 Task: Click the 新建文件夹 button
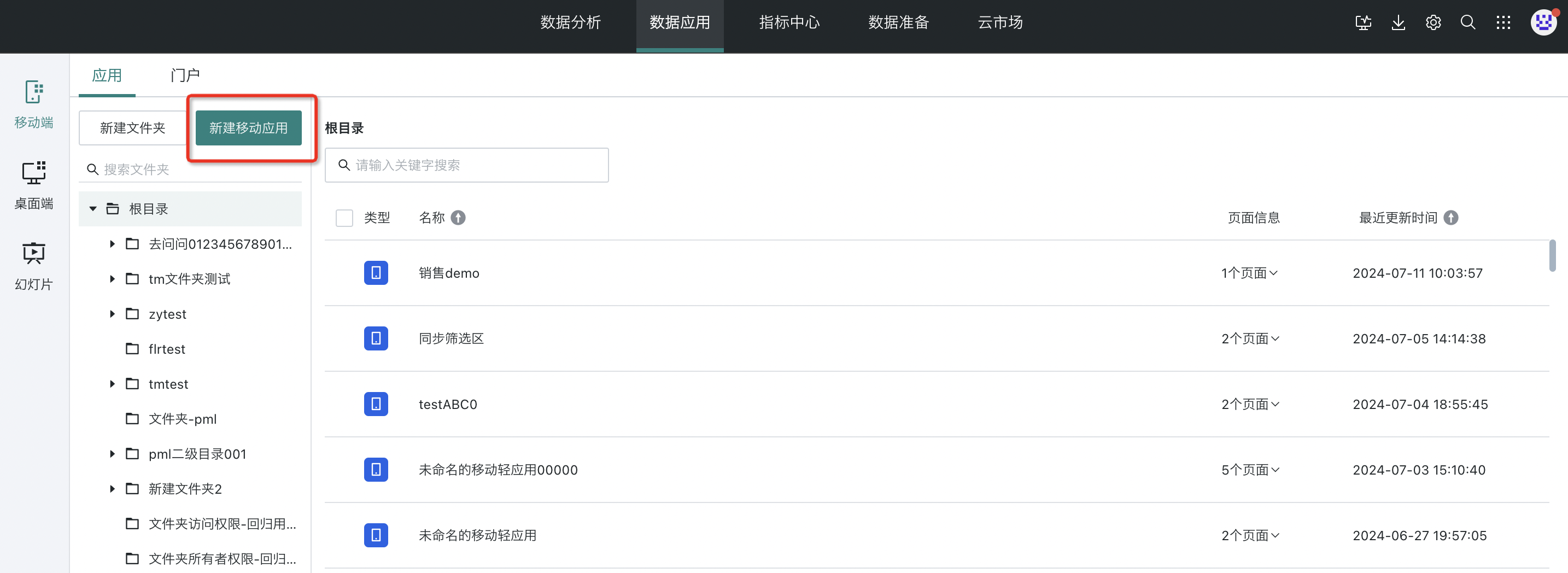pos(132,128)
